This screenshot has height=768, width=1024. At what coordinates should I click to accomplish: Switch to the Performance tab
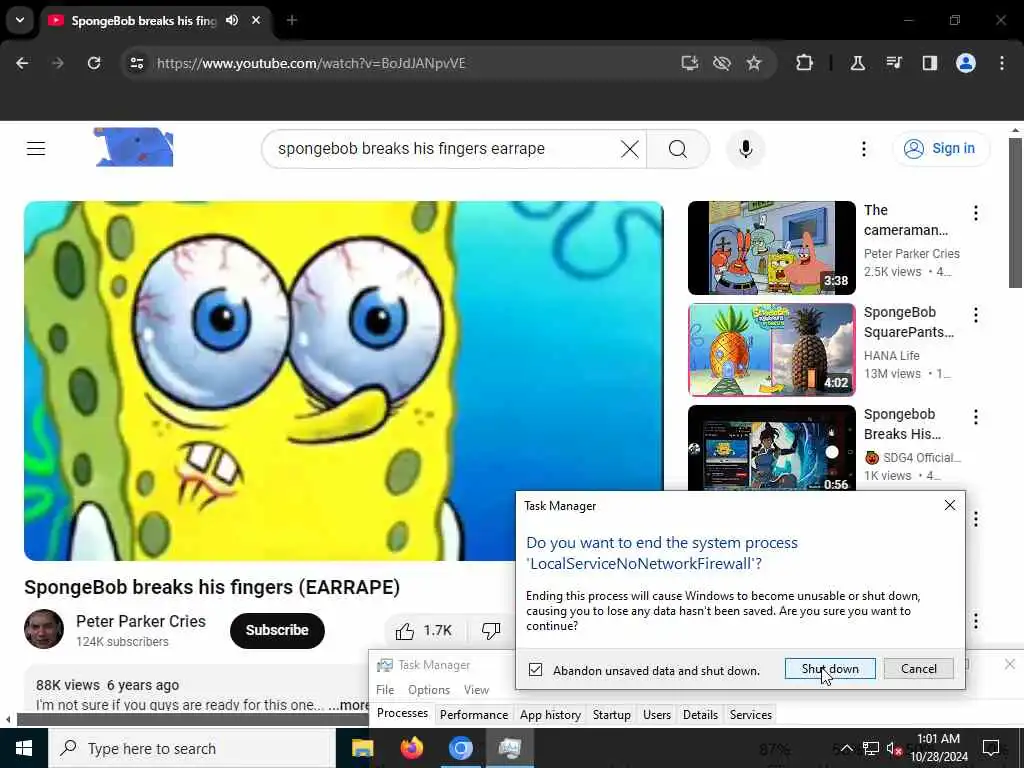(x=474, y=714)
